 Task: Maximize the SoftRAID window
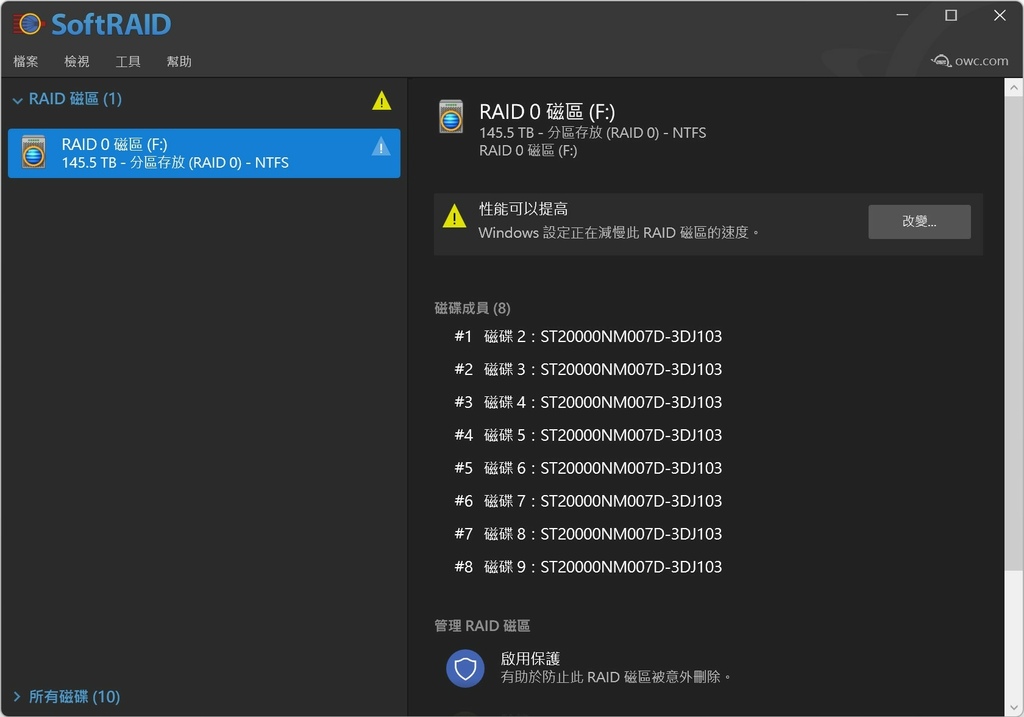point(951,15)
